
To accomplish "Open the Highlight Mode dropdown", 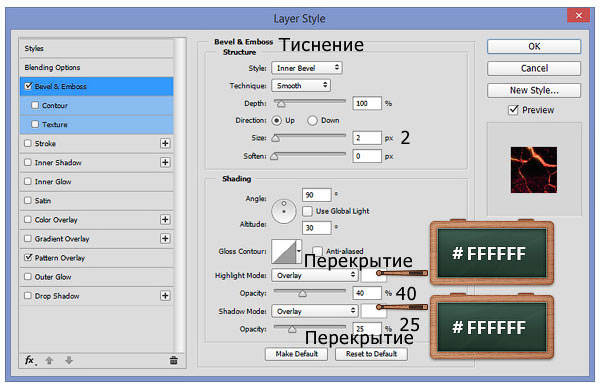I will point(315,275).
